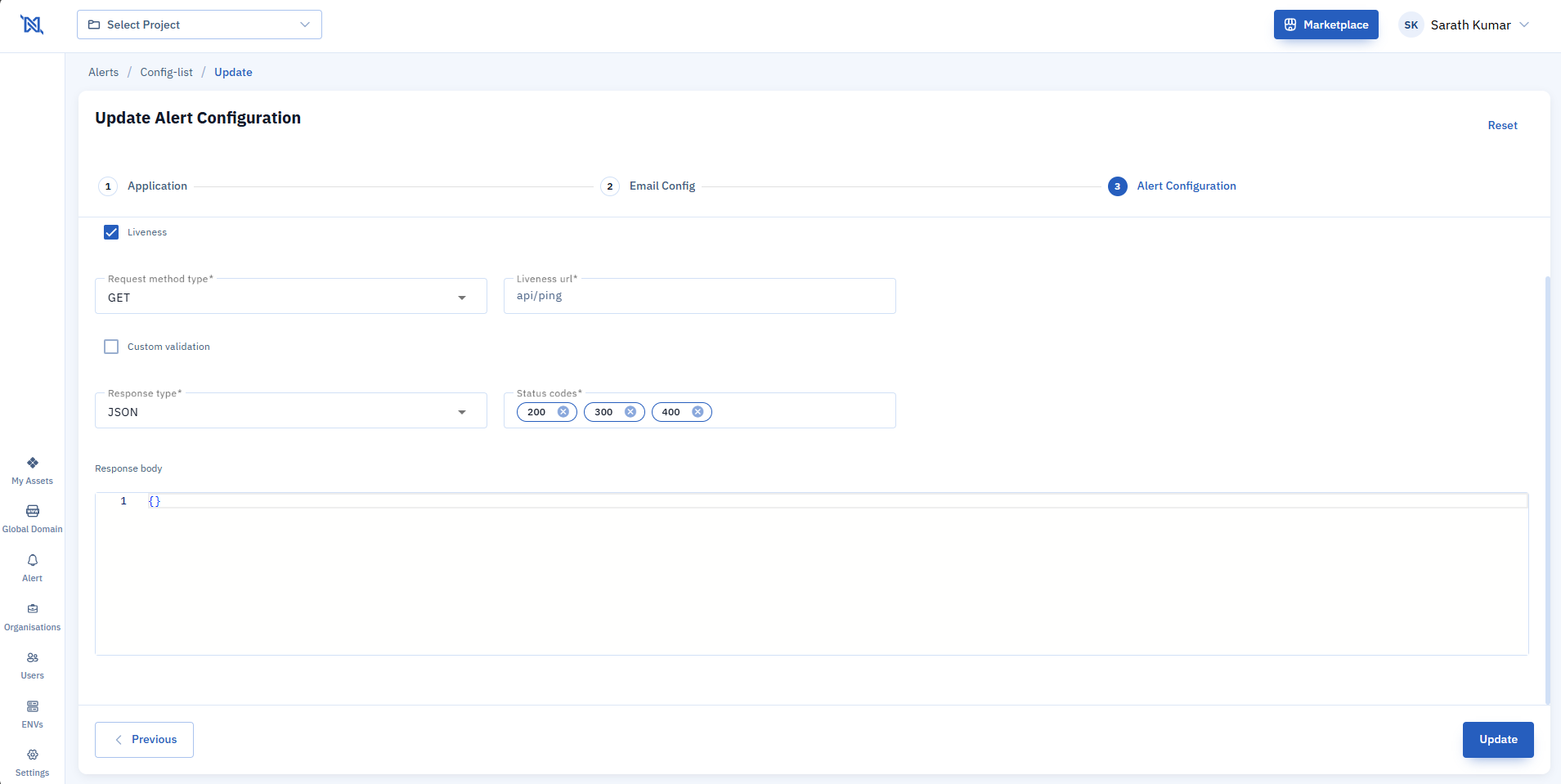Uncheck the Liveness checkbox
Screen dimensions: 1561x784
tap(111, 232)
